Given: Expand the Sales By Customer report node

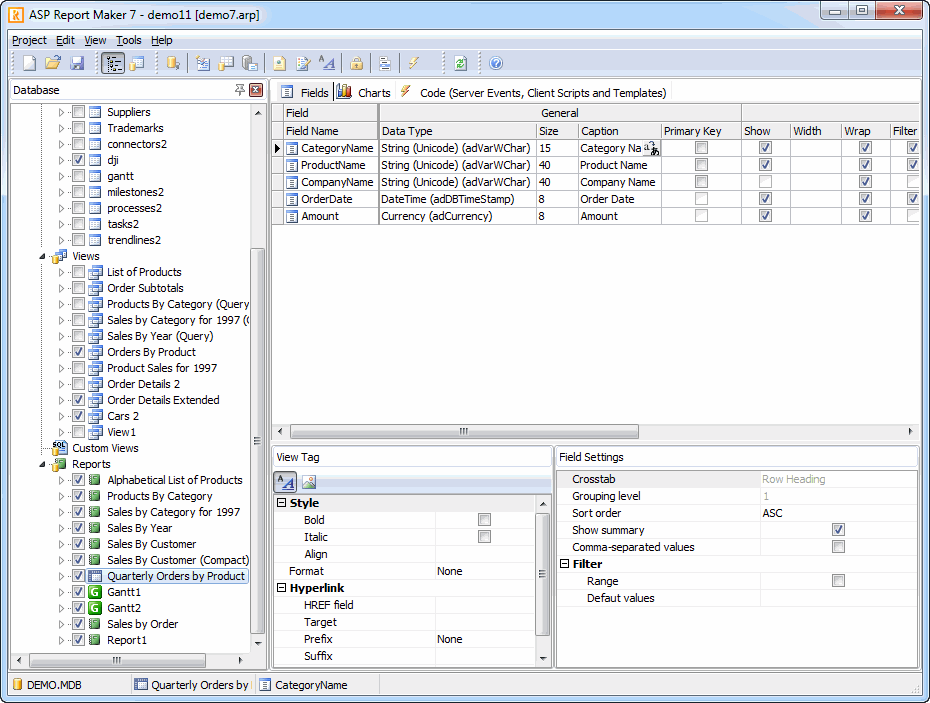Looking at the screenshot, I should point(60,544).
